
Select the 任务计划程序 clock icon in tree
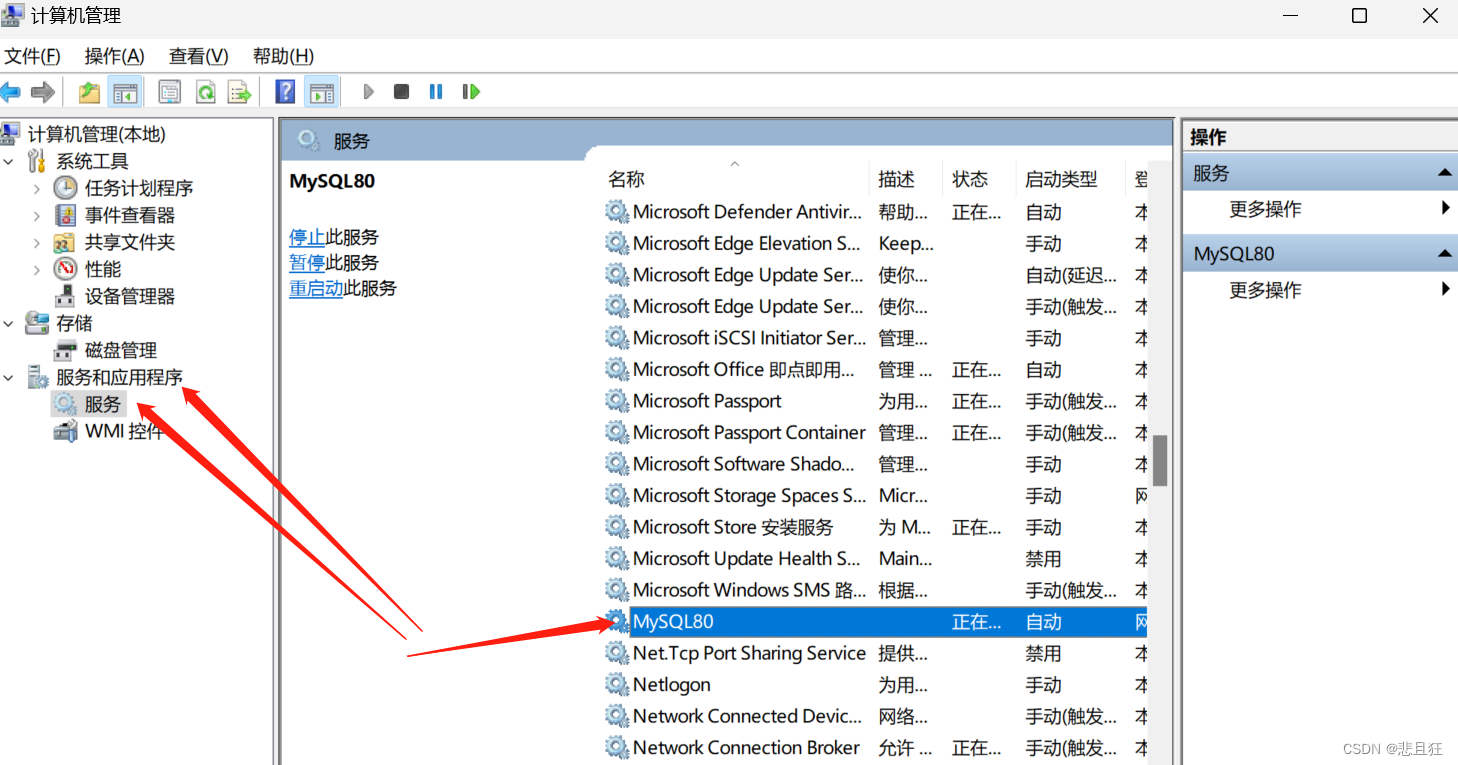coord(65,188)
